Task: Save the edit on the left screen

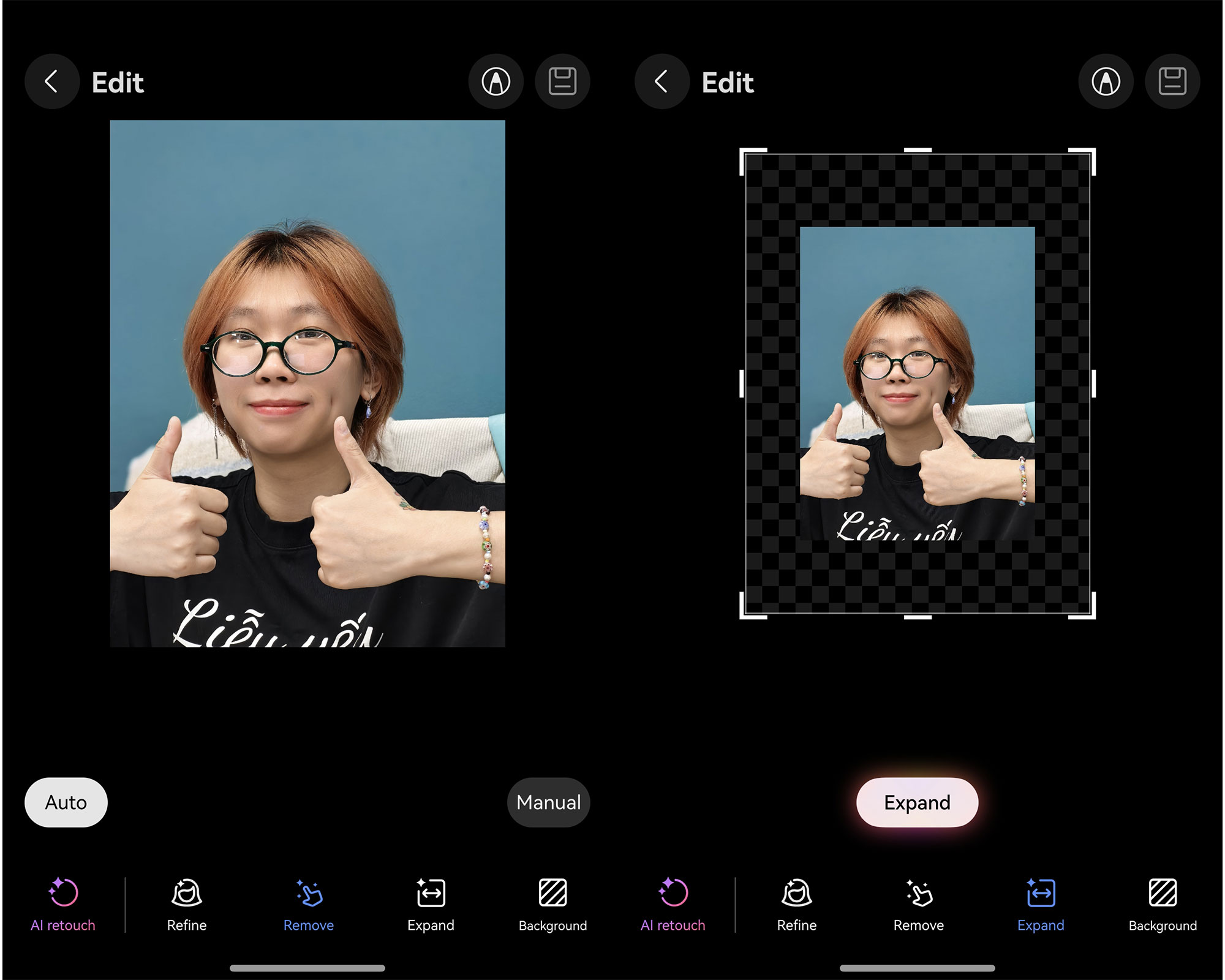Action: (x=562, y=81)
